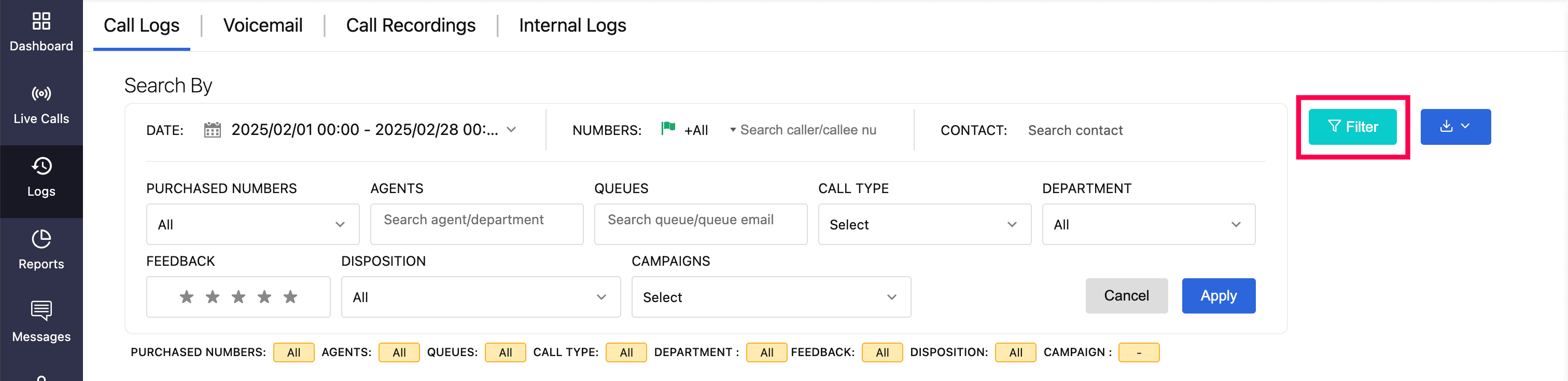Click the blue download export button
This screenshot has width=1568, height=381.
(x=1455, y=127)
